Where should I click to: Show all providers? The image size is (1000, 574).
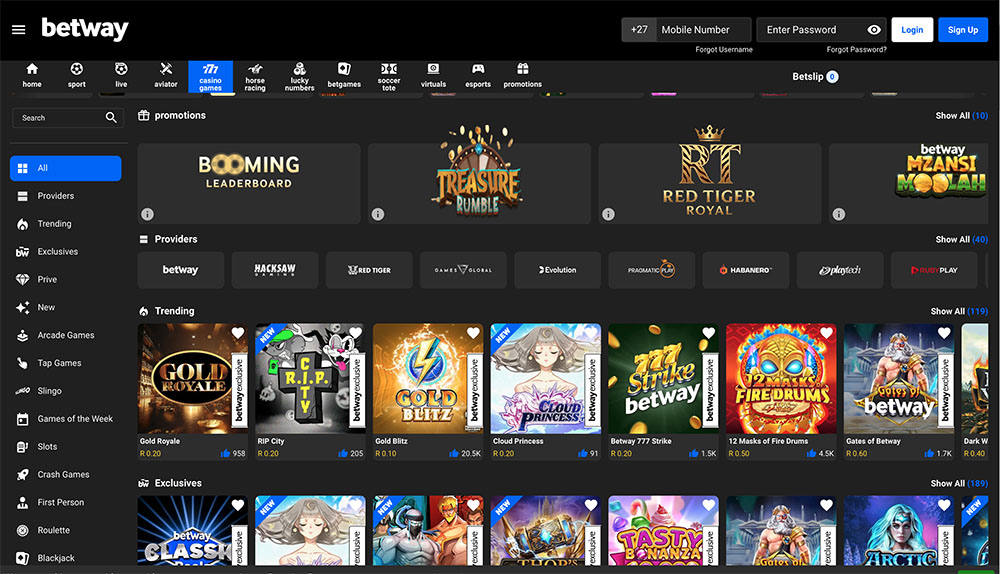pos(961,239)
